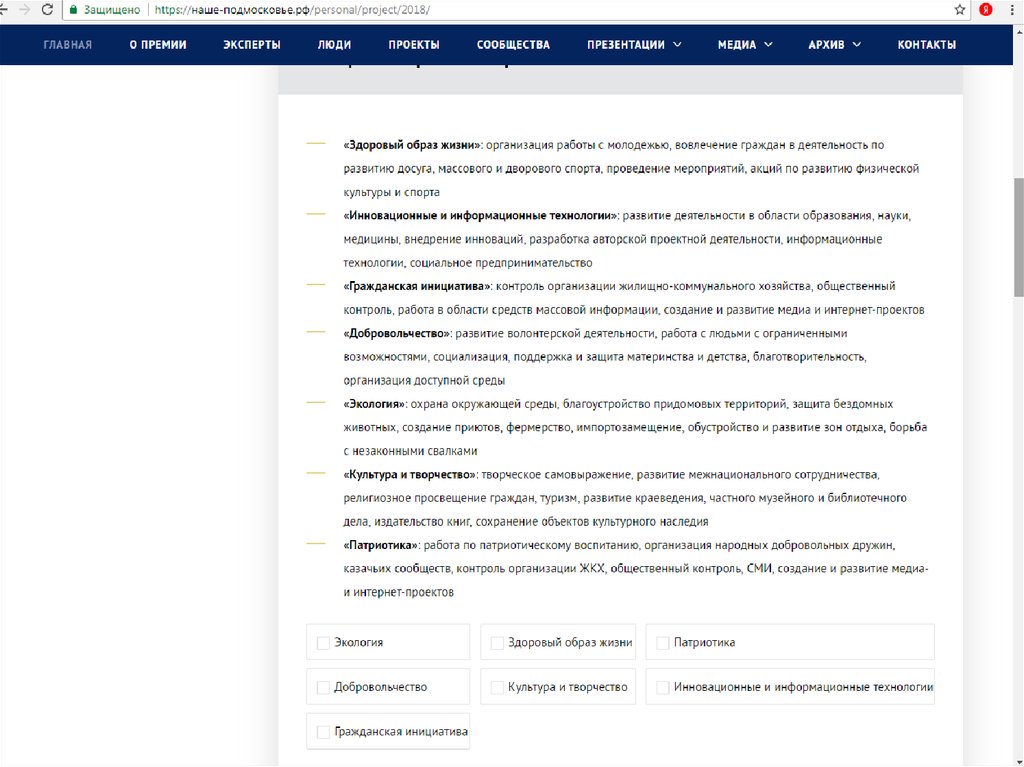Go forward with the browser arrow
Viewport: 1024px width, 767px height.
(24, 10)
